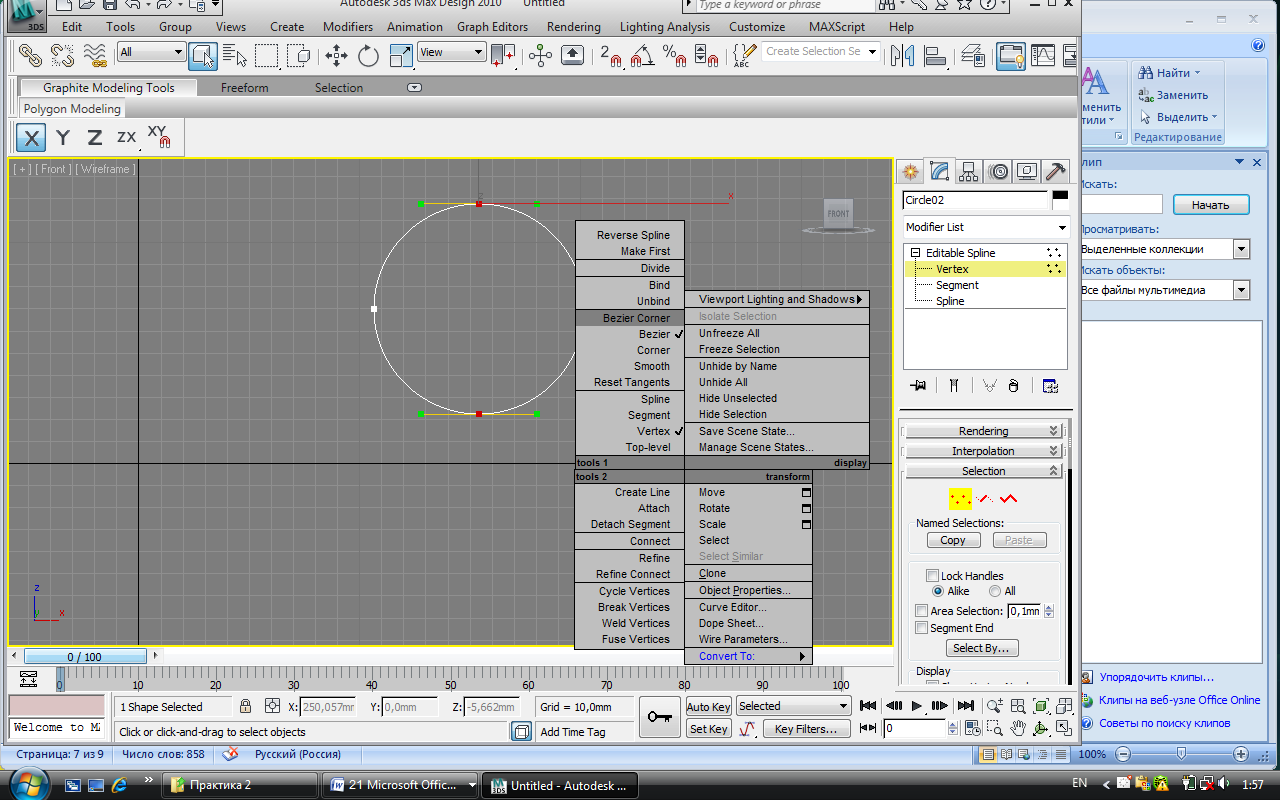Select the Select and Uniform Scale tool

click(401, 55)
